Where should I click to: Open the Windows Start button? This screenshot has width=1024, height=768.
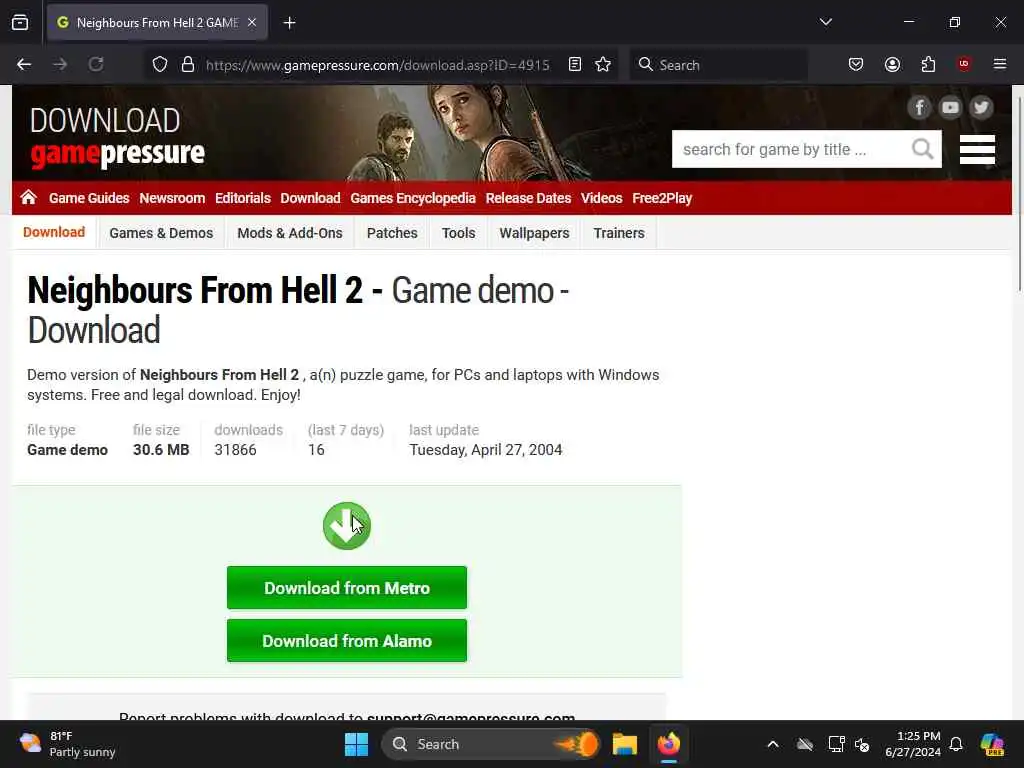pos(357,744)
